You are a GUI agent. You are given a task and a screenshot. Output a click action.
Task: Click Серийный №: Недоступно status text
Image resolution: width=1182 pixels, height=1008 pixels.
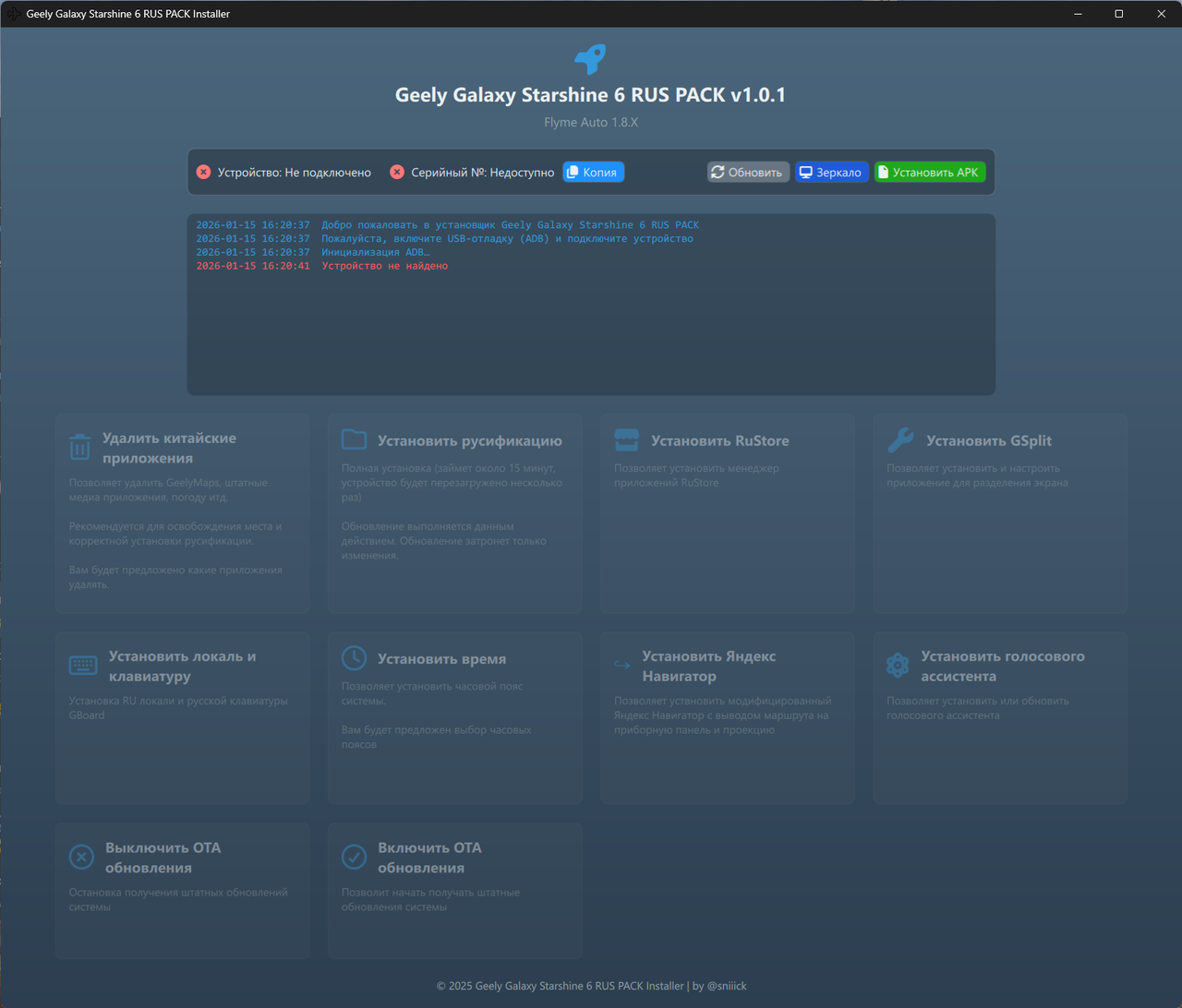click(x=482, y=173)
